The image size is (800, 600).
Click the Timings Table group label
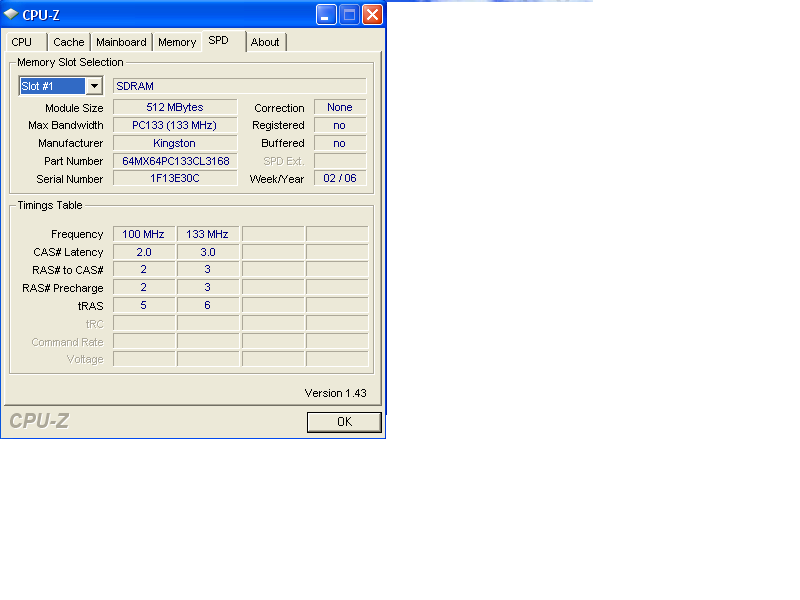tap(50, 205)
